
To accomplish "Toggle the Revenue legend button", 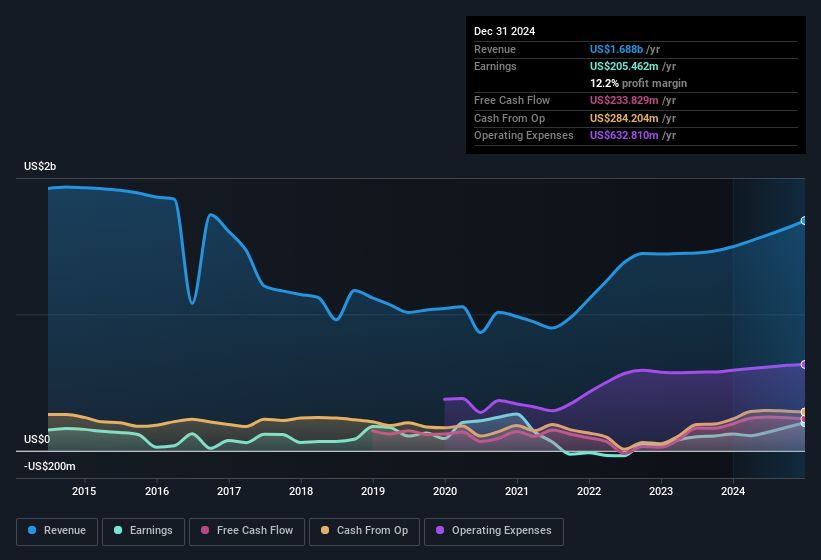I will (57, 531).
